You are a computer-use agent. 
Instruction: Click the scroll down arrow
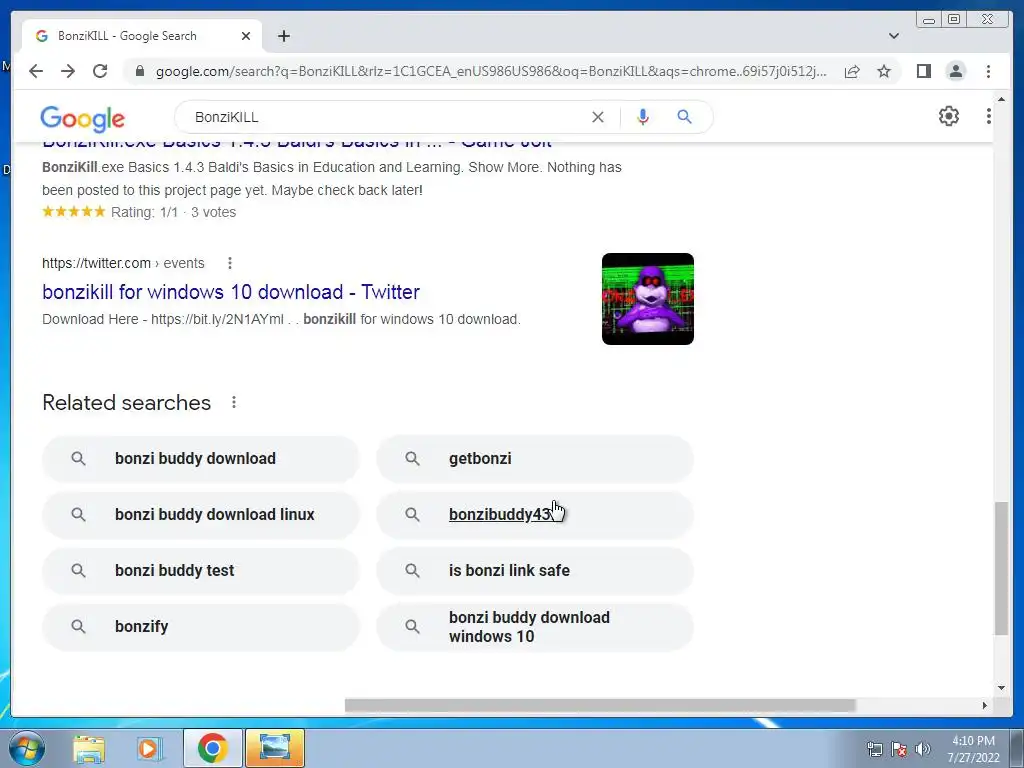click(1001, 688)
